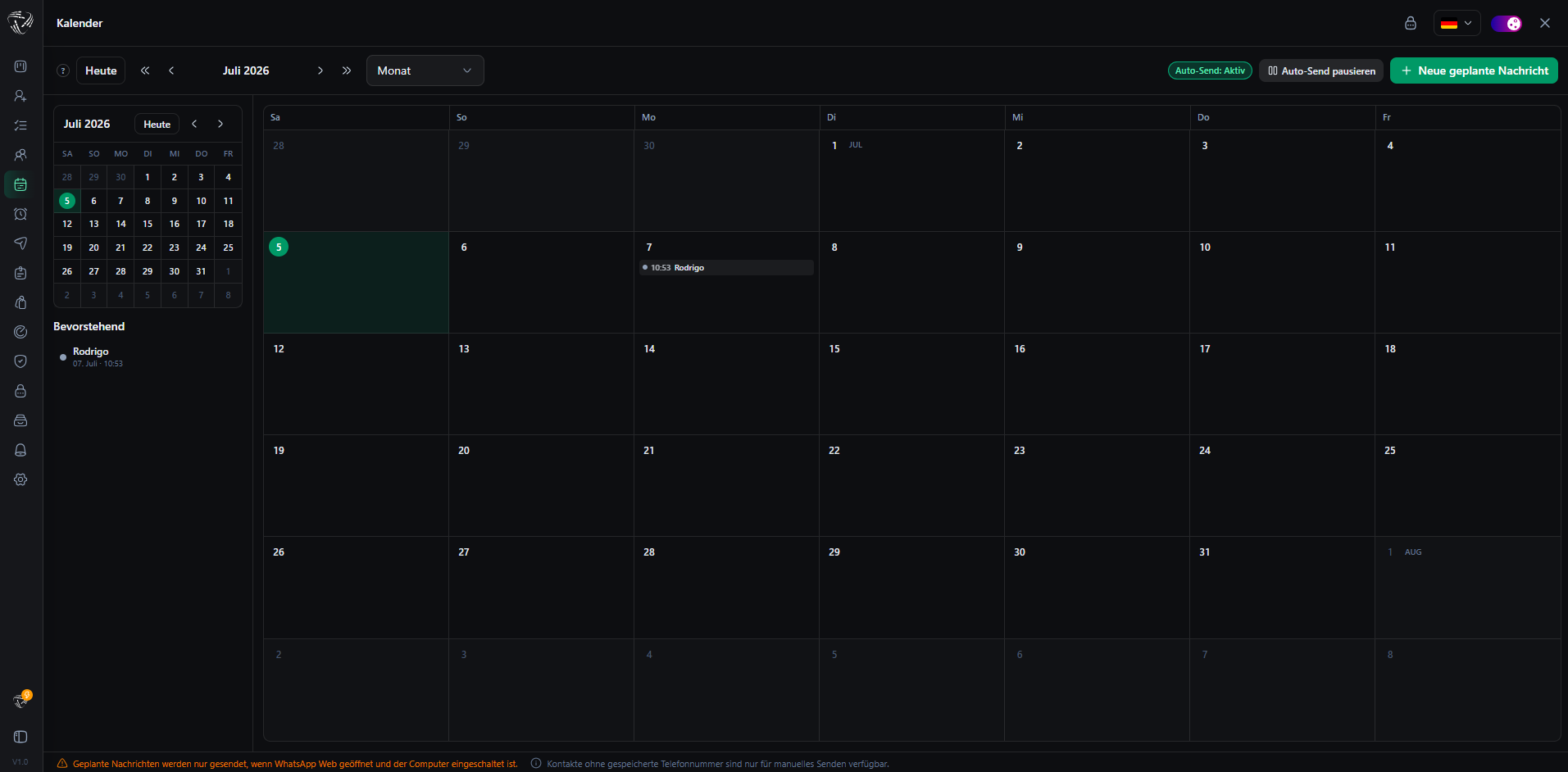Click the active calendar icon in sidebar

20,184
